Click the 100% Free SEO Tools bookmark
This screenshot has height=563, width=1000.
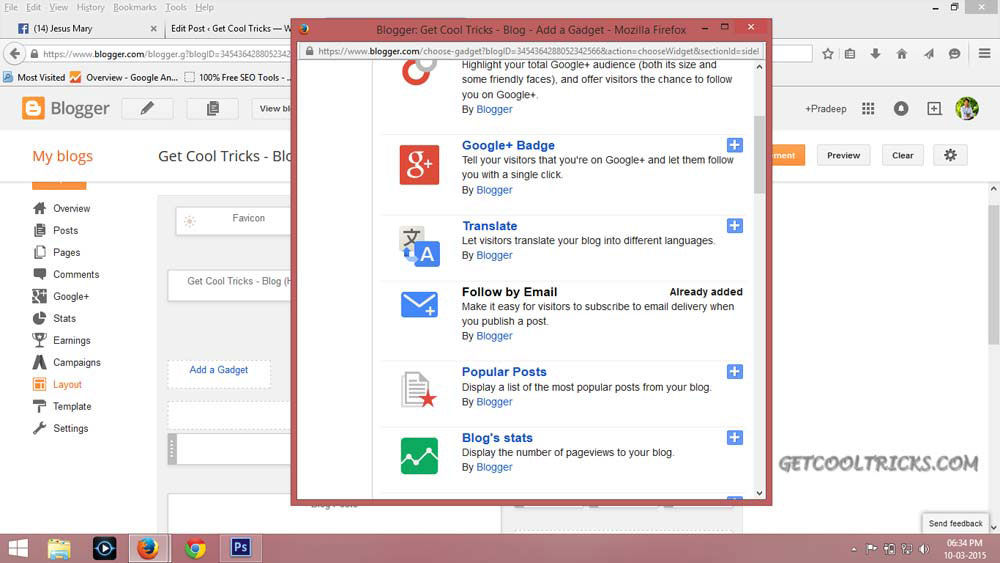coord(237,77)
